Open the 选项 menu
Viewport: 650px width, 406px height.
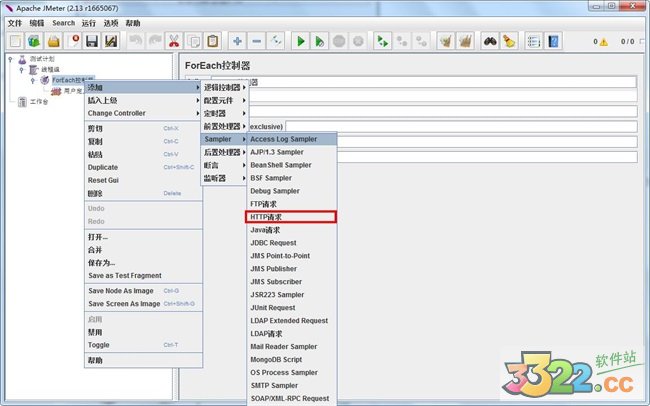[111, 23]
